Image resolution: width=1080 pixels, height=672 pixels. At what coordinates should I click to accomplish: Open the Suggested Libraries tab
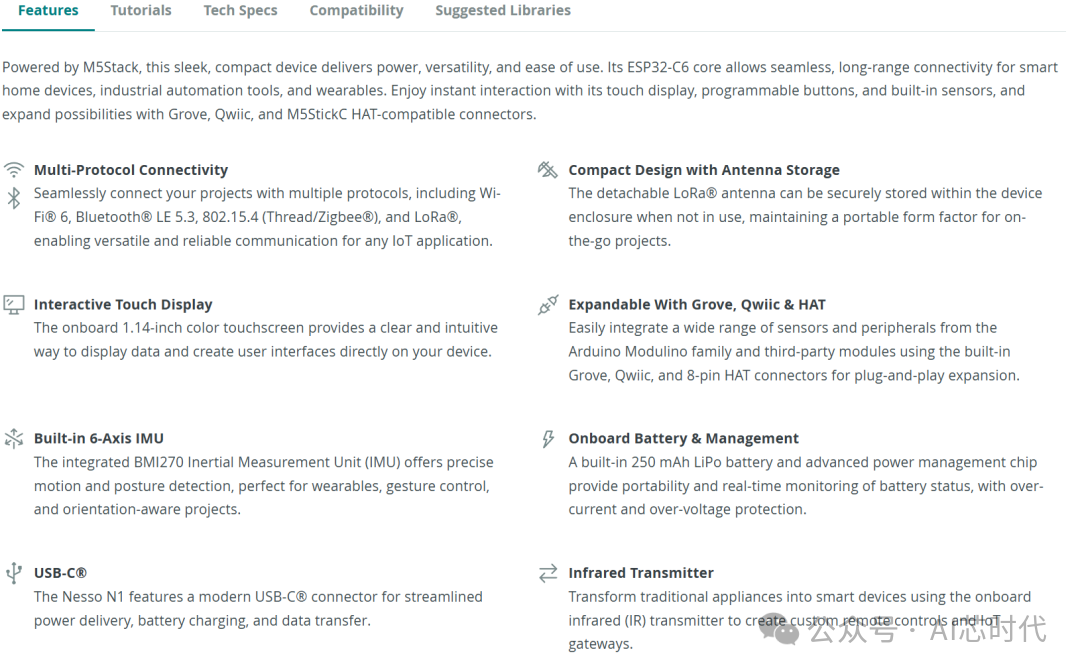click(503, 10)
